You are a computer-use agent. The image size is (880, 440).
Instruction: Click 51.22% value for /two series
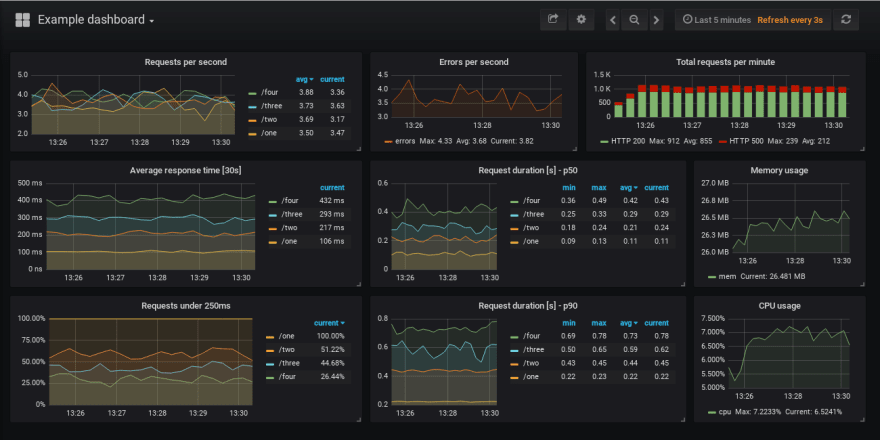tap(331, 350)
